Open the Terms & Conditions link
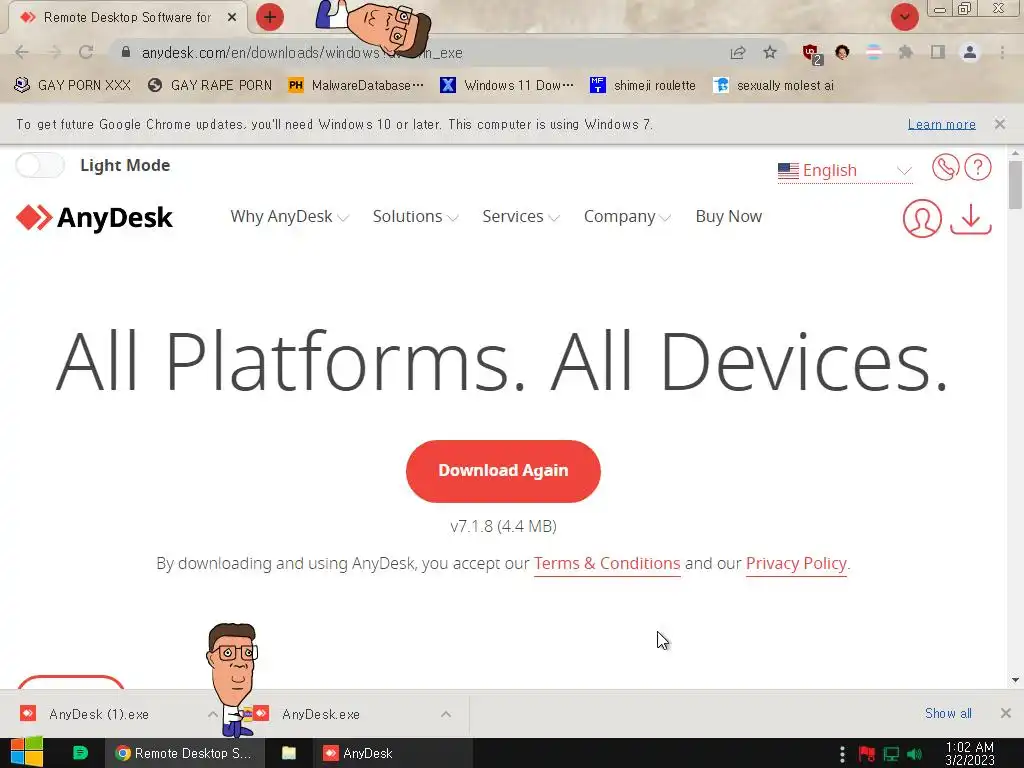 coord(607,564)
